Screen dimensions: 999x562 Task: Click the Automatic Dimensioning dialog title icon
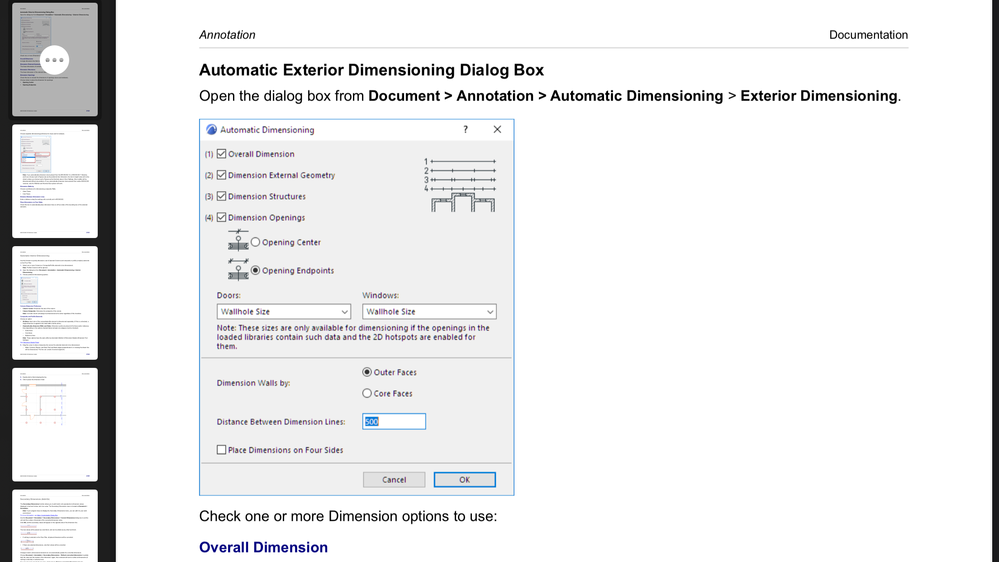(212, 130)
